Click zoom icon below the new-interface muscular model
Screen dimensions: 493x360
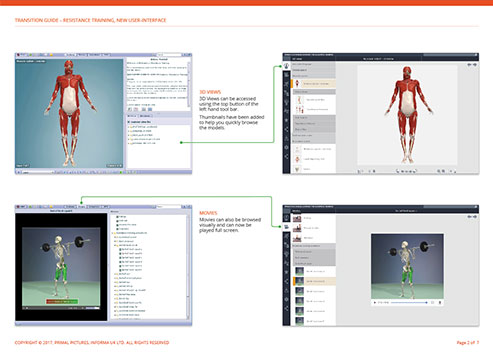pos(439,171)
